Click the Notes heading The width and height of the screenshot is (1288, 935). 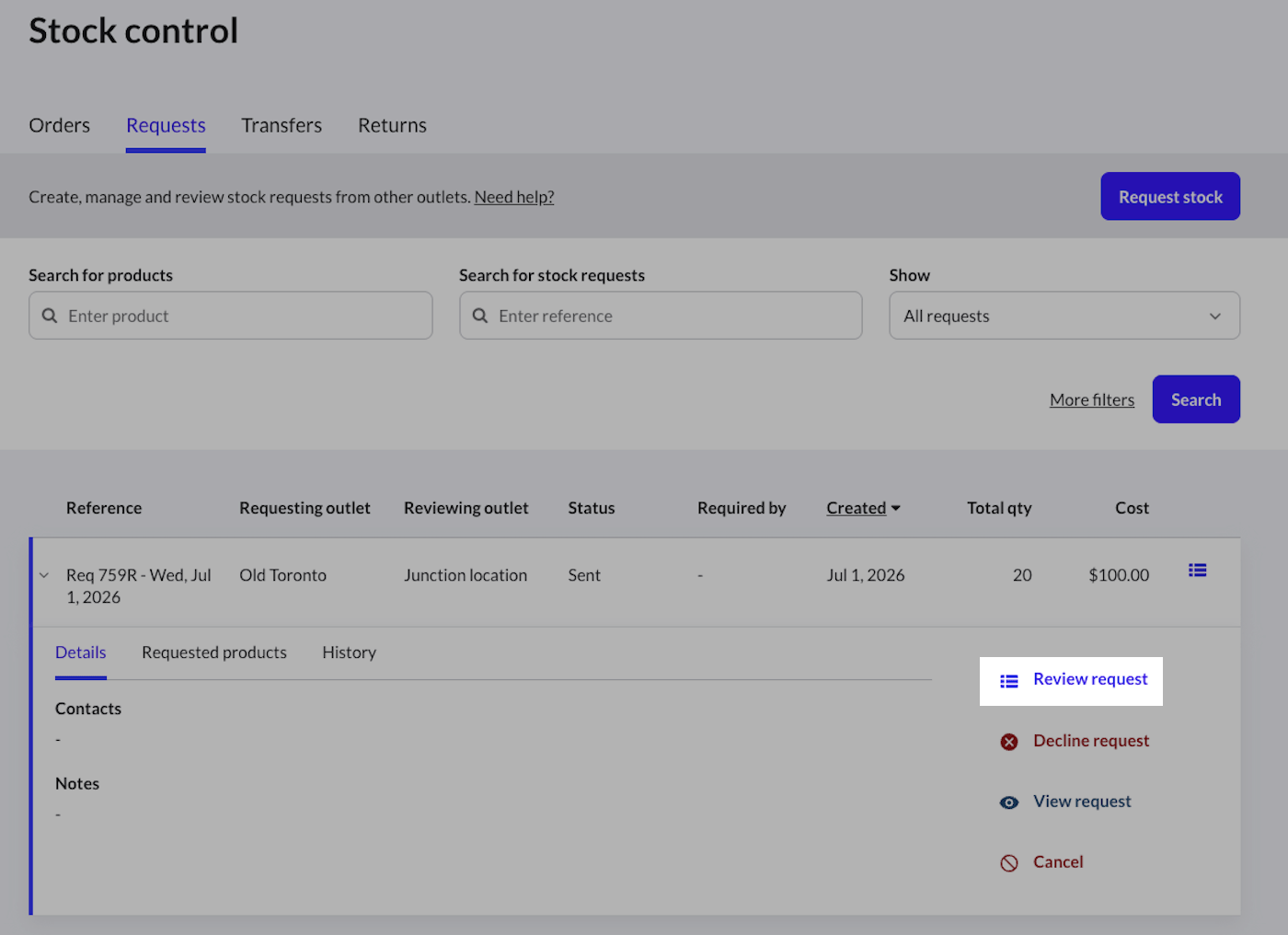pyautogui.click(x=77, y=784)
